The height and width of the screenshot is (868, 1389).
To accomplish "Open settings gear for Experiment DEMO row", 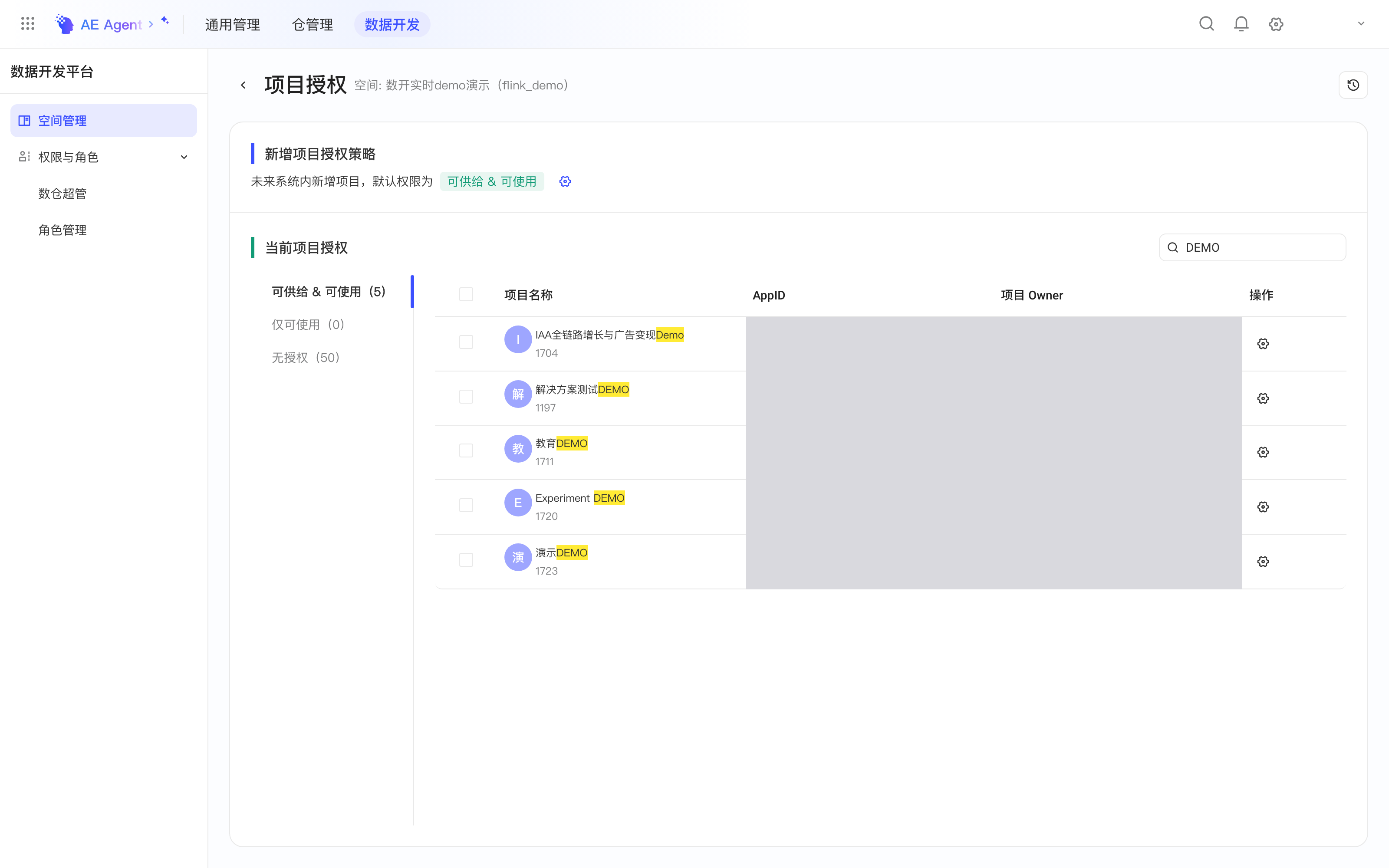I will pos(1263,507).
